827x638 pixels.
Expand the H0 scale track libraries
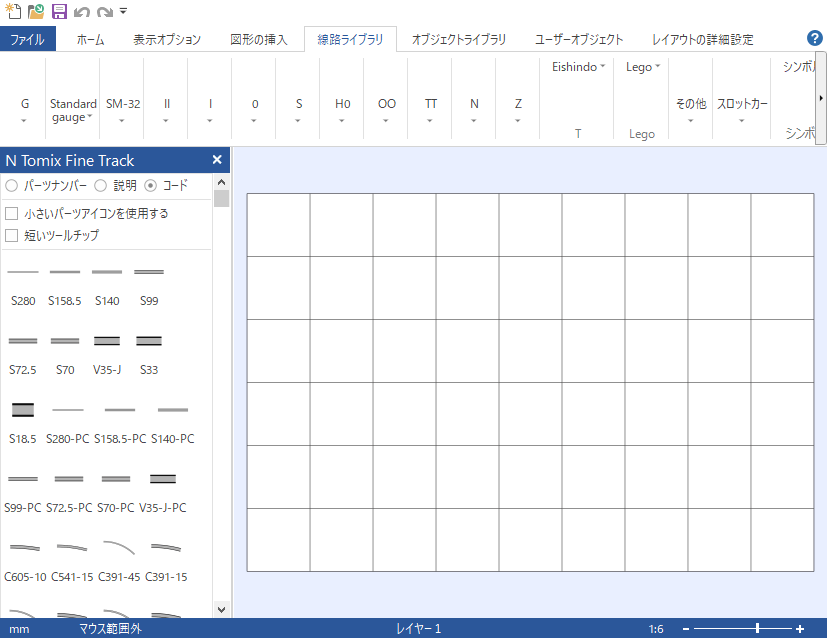point(342,110)
